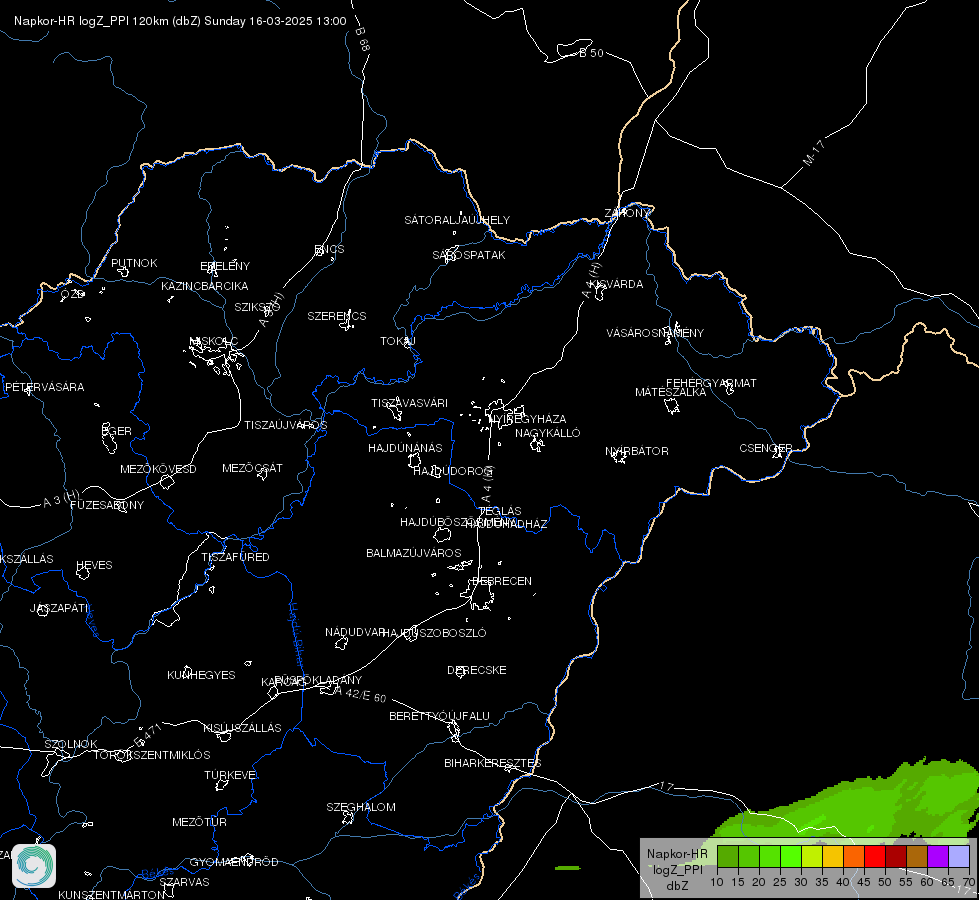Select the GYOMAENDRŐD label
979x900 pixels.
coord(234,862)
